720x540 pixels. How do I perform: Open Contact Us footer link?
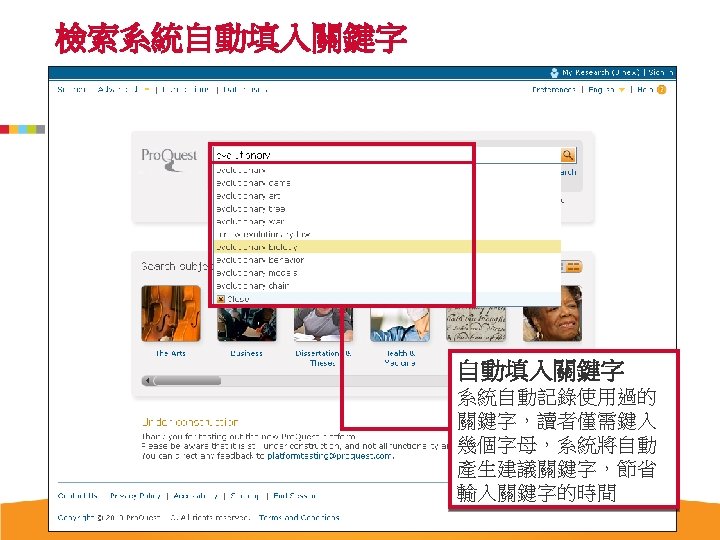coord(78,496)
